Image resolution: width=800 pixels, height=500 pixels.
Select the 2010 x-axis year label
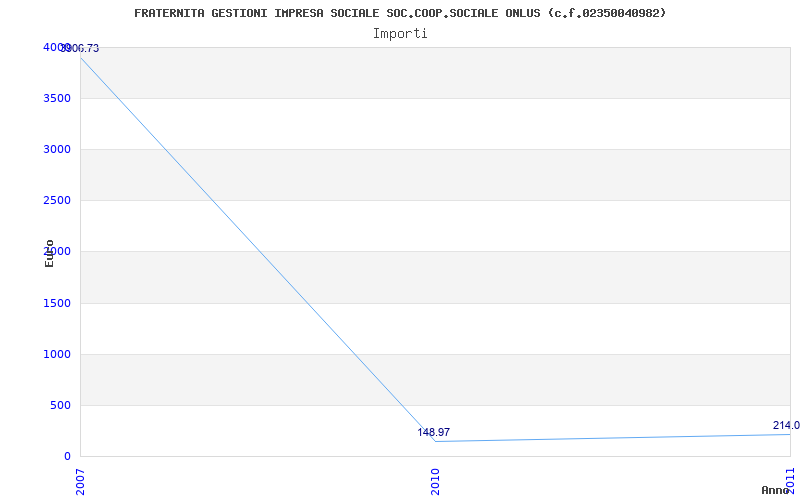435,480
